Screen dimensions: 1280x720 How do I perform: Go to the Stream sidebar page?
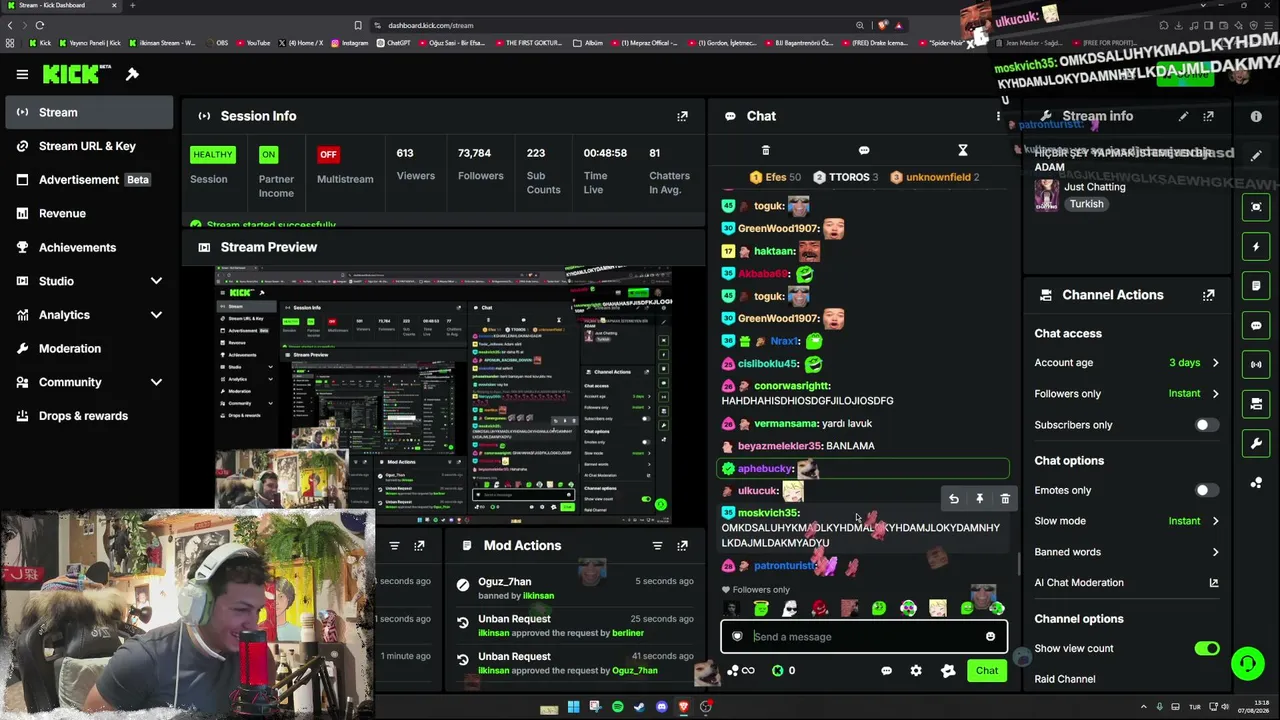pyautogui.click(x=90, y=113)
